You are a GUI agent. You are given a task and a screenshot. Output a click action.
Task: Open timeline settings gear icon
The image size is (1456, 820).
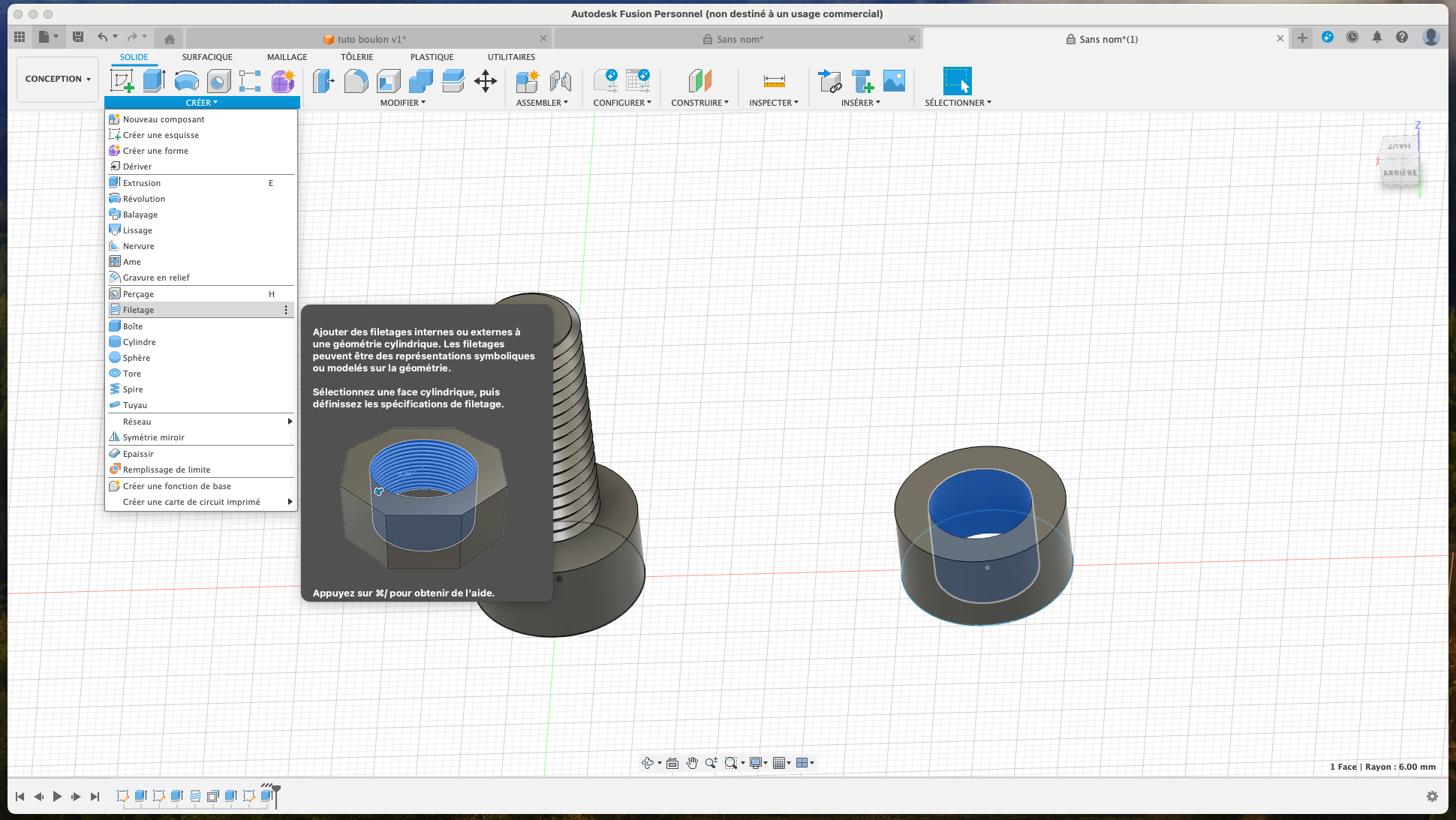coord(1432,796)
